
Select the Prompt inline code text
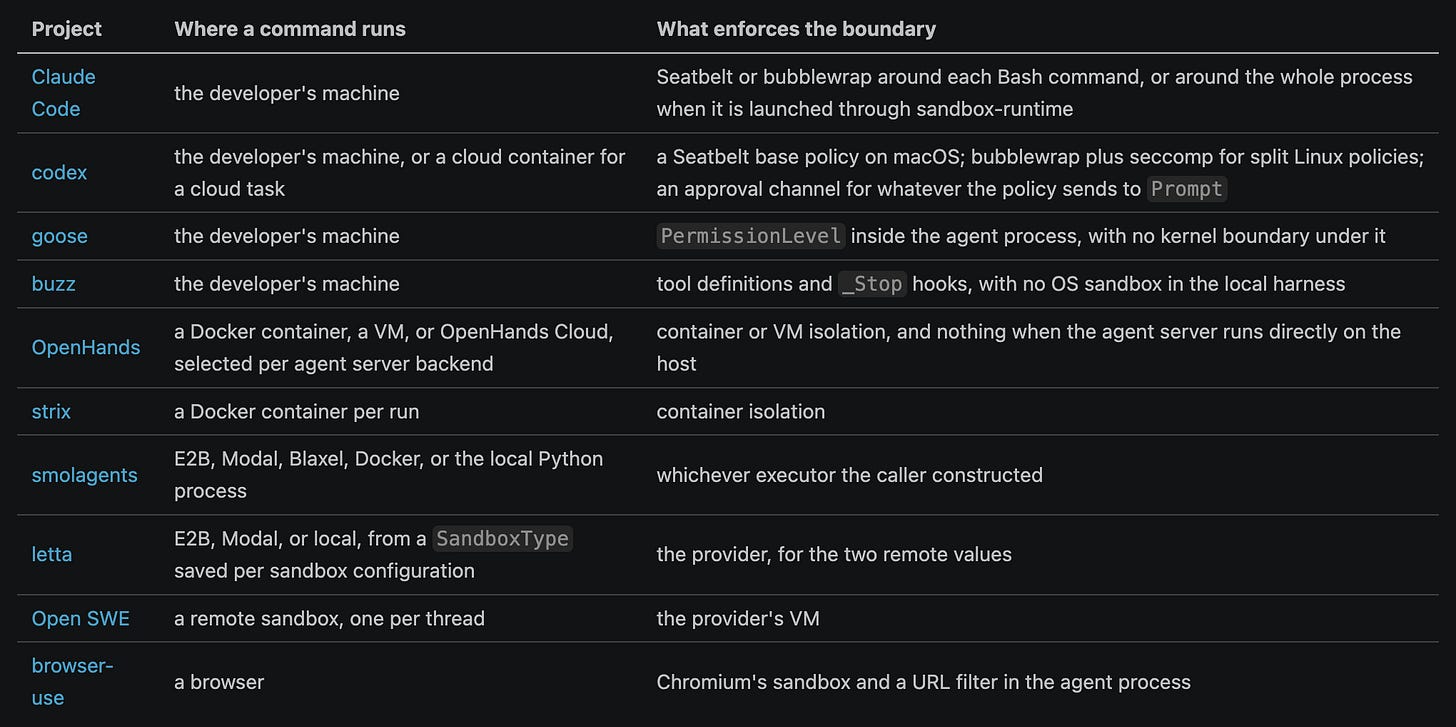tap(1187, 189)
